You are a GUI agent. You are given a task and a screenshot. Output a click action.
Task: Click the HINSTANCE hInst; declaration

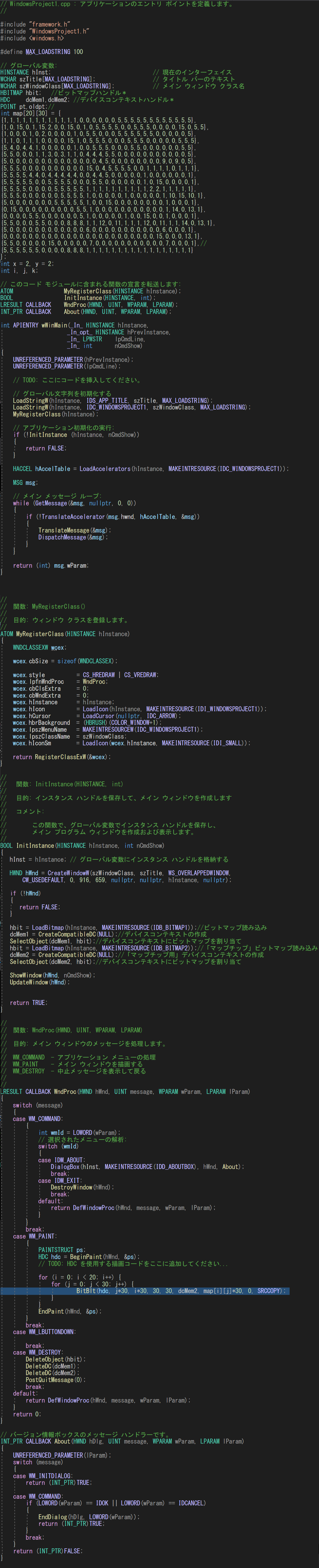26,72
